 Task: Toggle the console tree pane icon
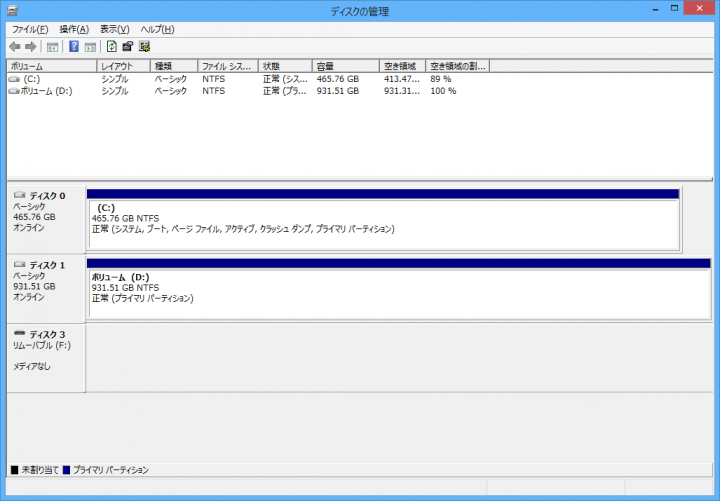tap(52, 46)
